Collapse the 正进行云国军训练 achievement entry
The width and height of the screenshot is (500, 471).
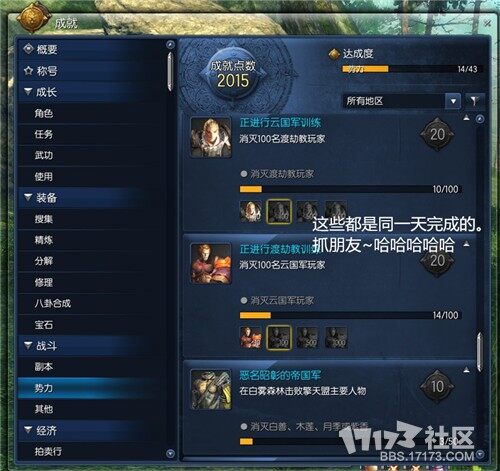tap(466, 118)
